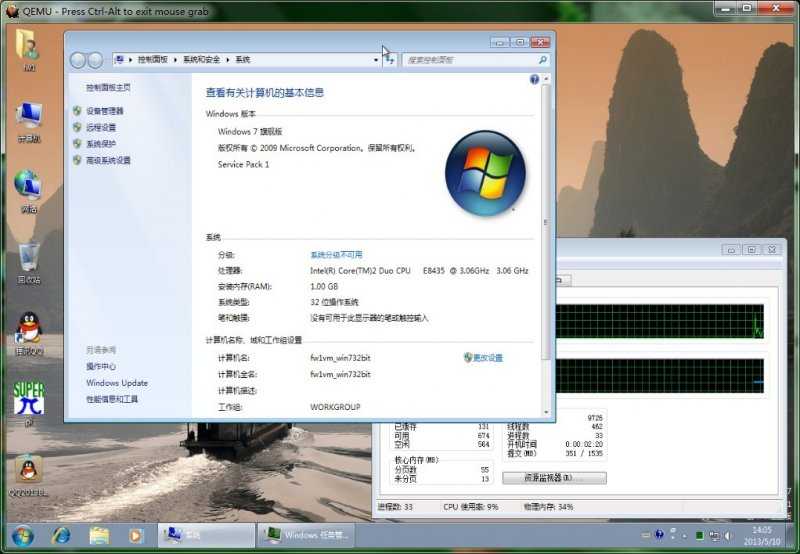Click the 系统分级不可用 rating link

(336, 255)
